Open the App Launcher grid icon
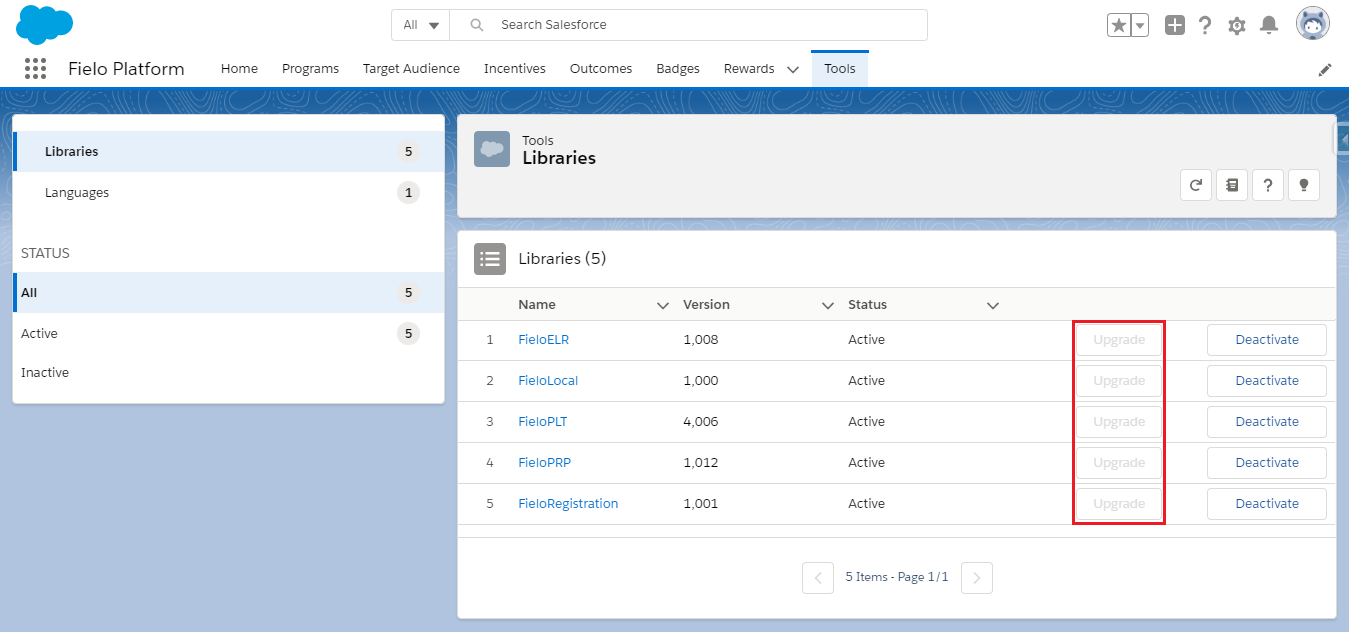 [x=35, y=68]
